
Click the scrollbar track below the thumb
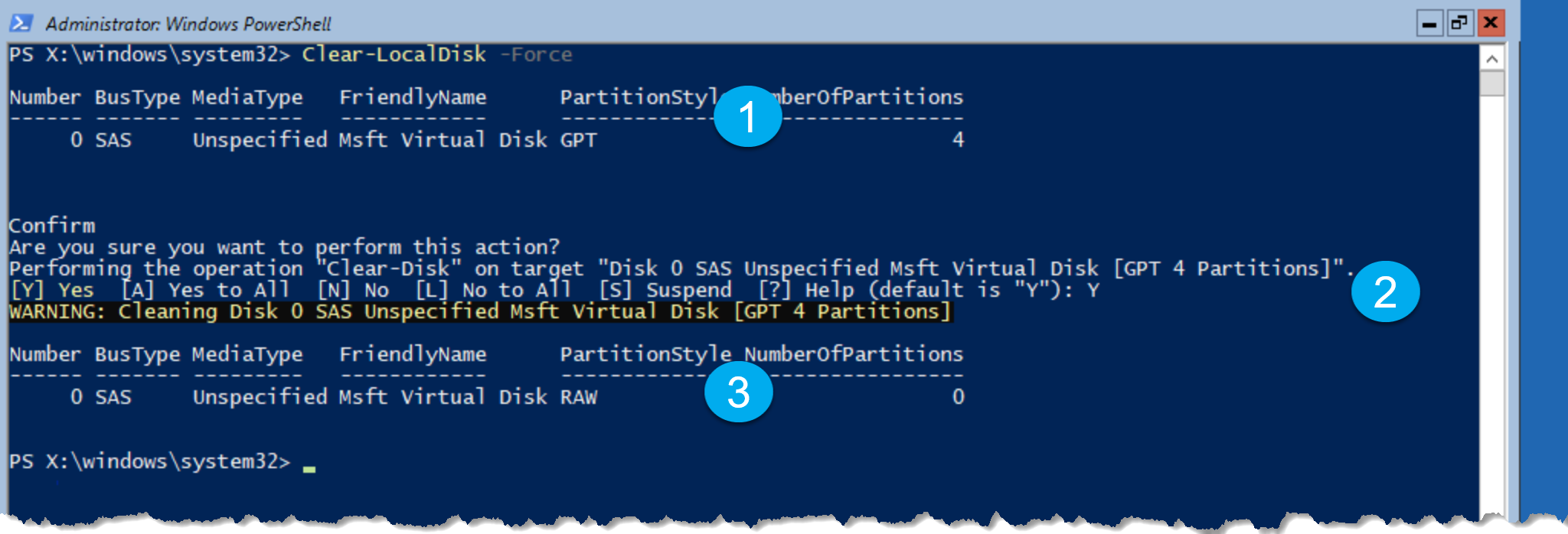1491,306
